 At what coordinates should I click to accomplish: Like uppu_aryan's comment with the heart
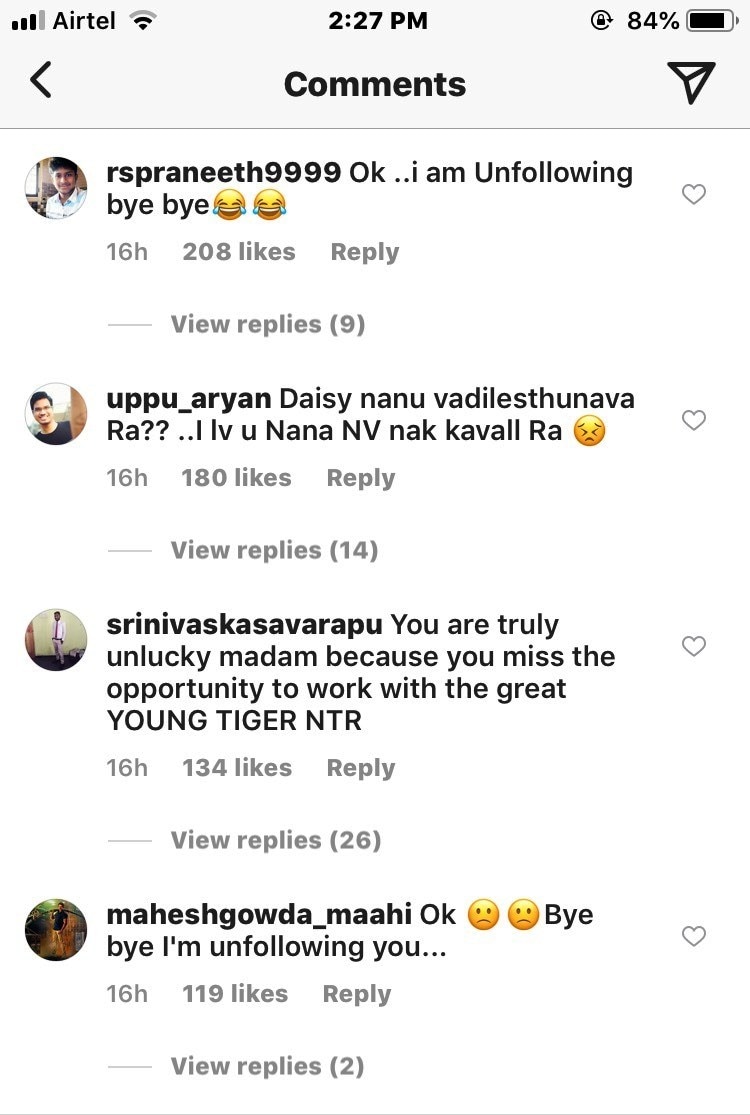pos(693,420)
